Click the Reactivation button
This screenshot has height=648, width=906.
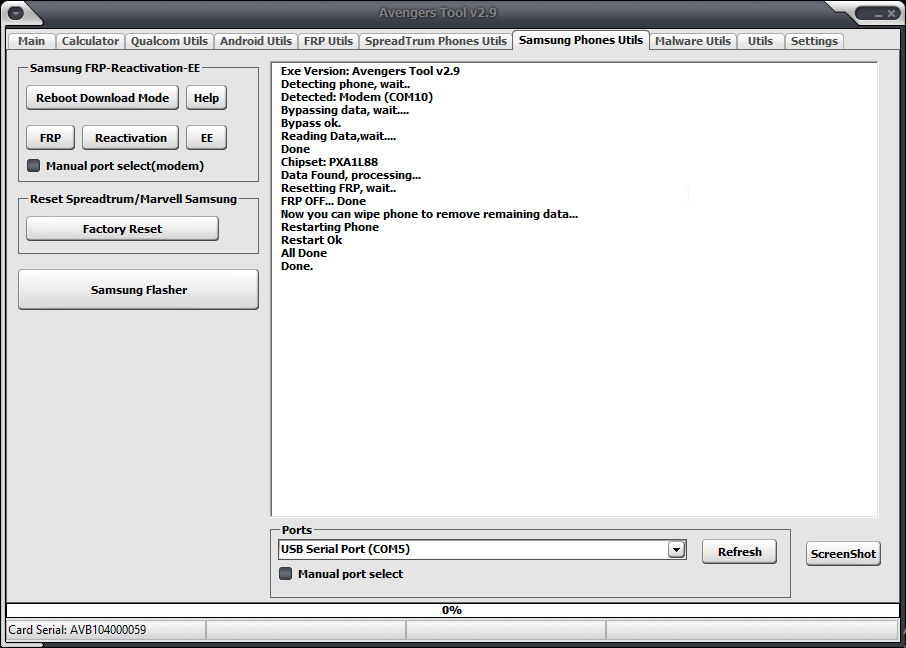click(x=131, y=138)
